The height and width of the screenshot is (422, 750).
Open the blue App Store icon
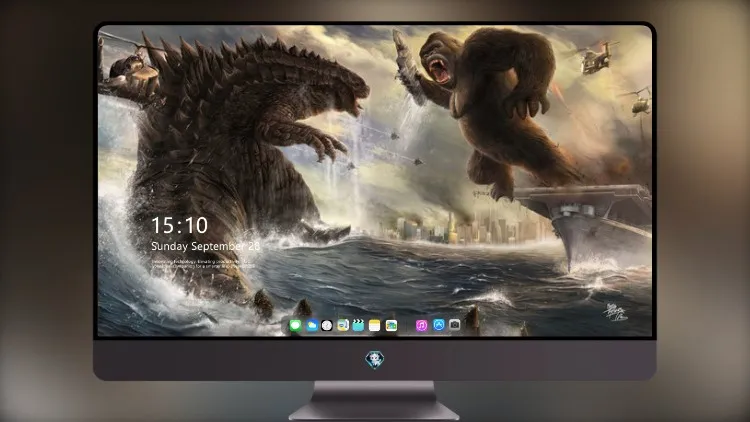coord(439,325)
